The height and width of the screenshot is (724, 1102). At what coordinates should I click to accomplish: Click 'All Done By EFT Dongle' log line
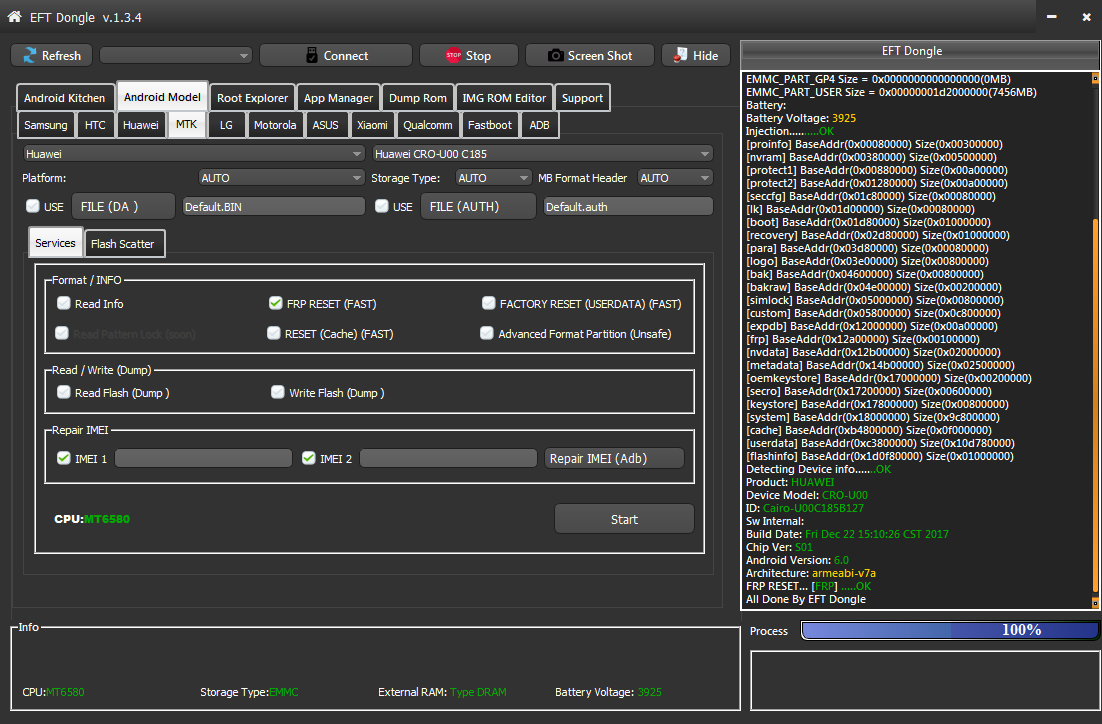pos(805,599)
